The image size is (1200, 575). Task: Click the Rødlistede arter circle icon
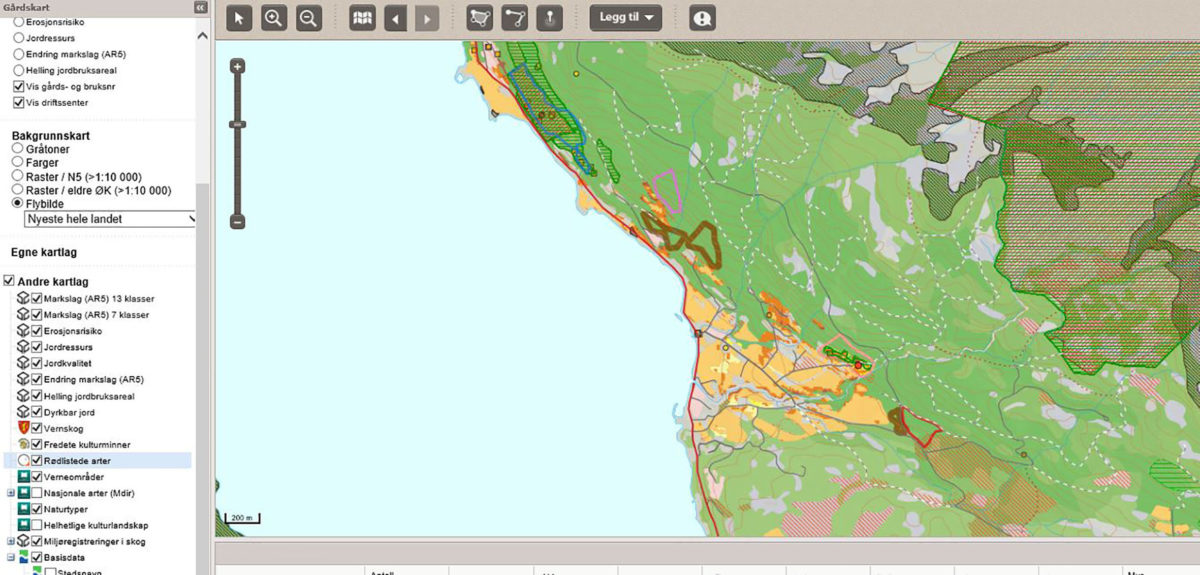[23, 461]
